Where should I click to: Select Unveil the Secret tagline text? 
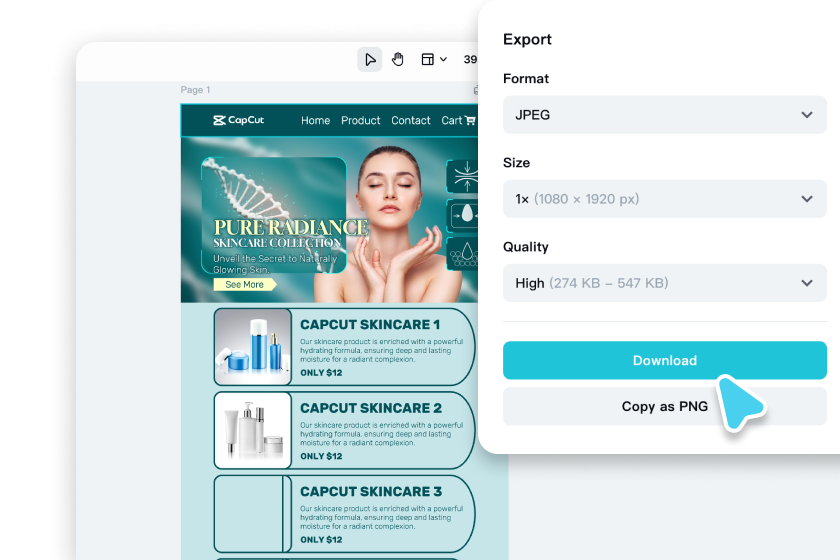point(275,264)
